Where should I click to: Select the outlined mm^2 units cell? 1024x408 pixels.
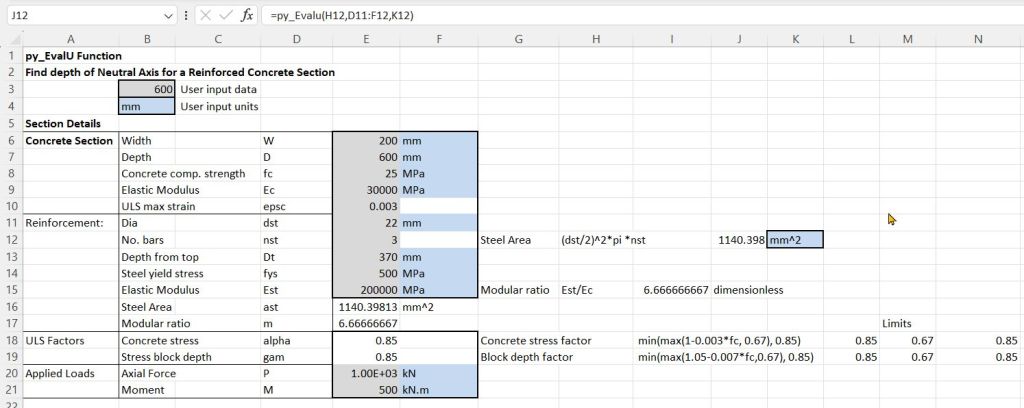pyautogui.click(x=795, y=240)
